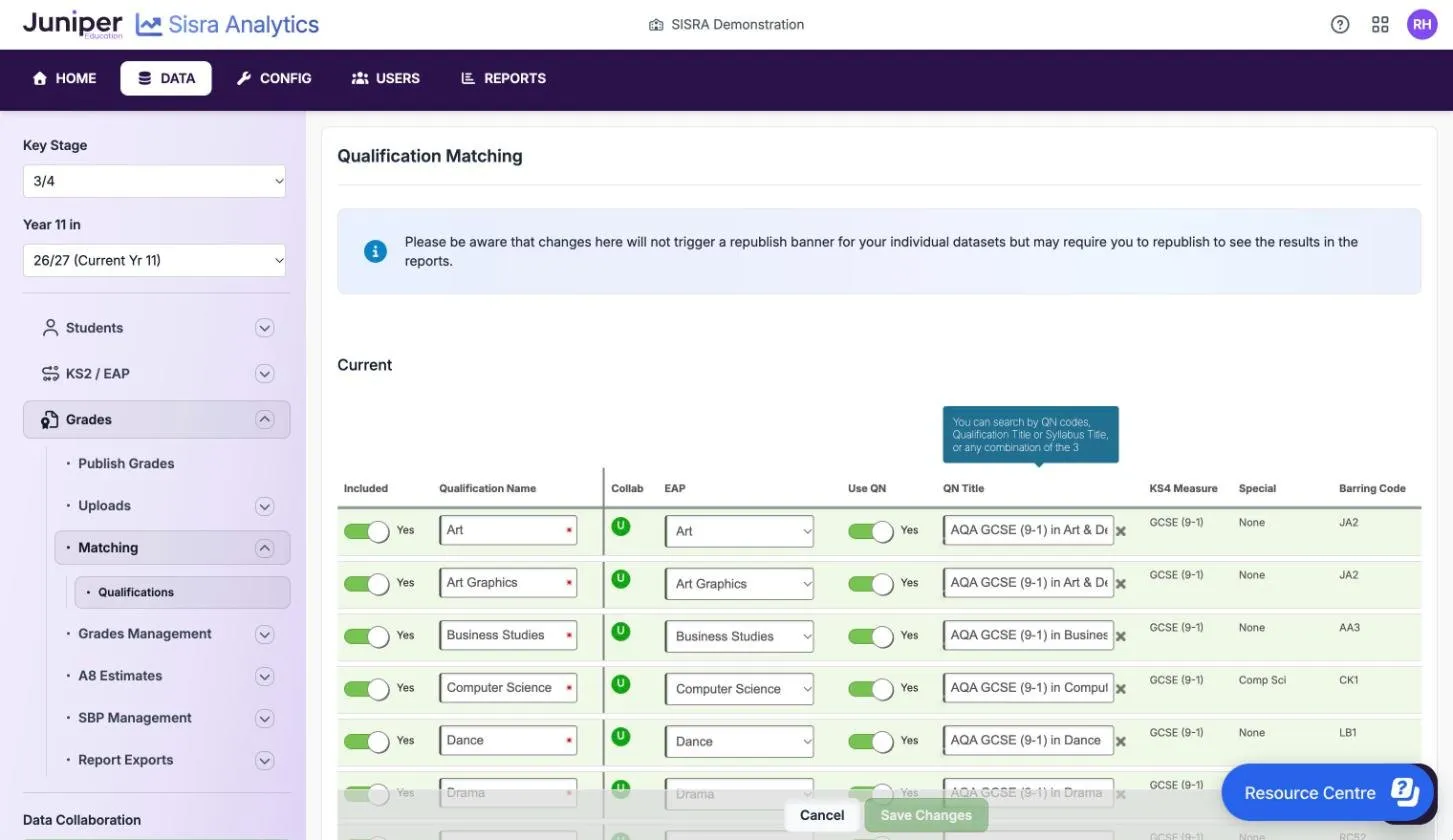Clear QN Title for the Art row

1121,531
